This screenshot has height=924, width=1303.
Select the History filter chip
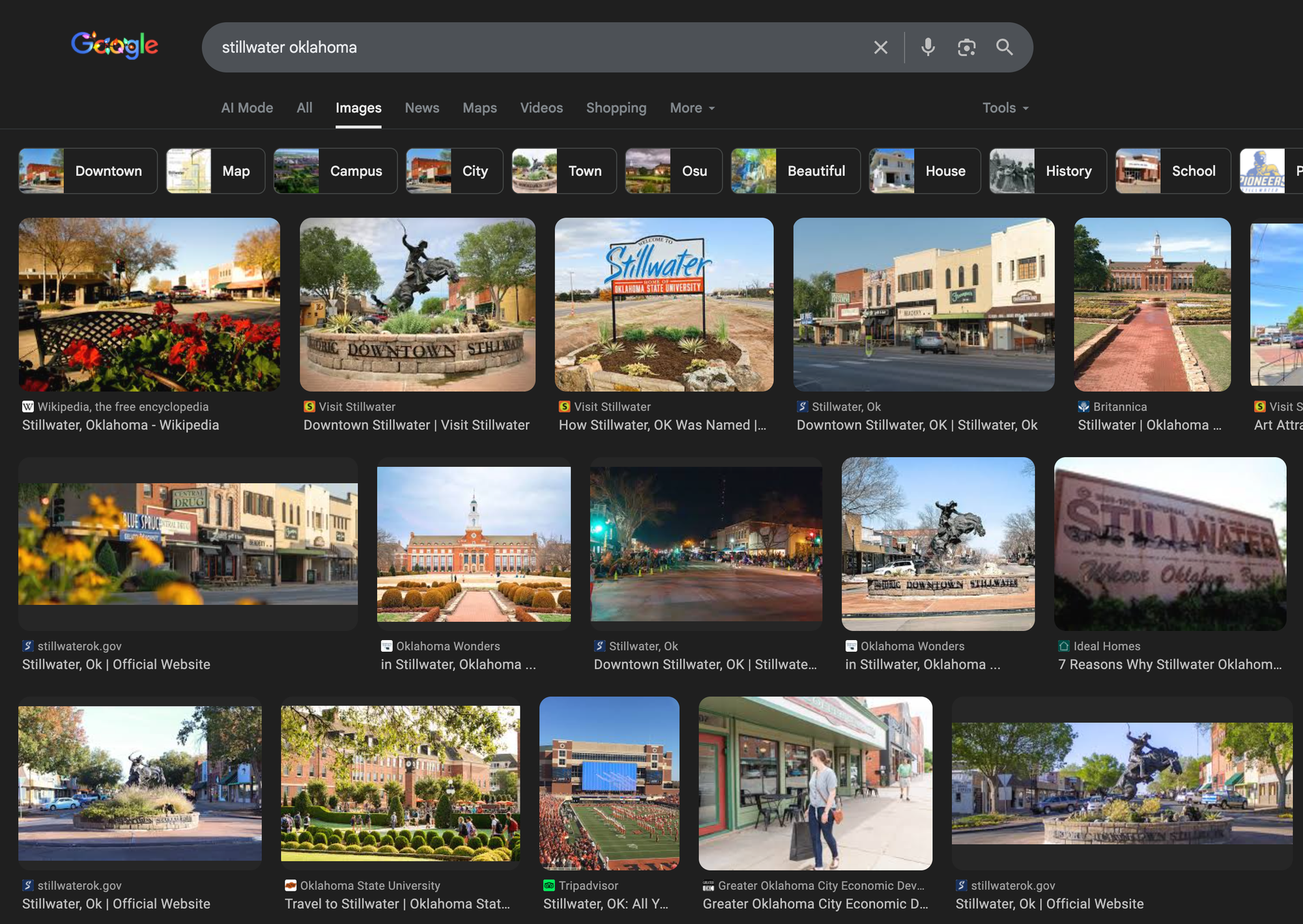[1048, 171]
